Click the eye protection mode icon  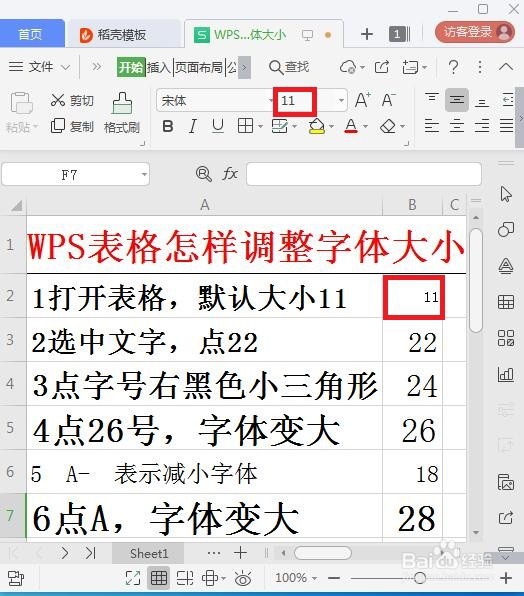pyautogui.click(x=243, y=579)
